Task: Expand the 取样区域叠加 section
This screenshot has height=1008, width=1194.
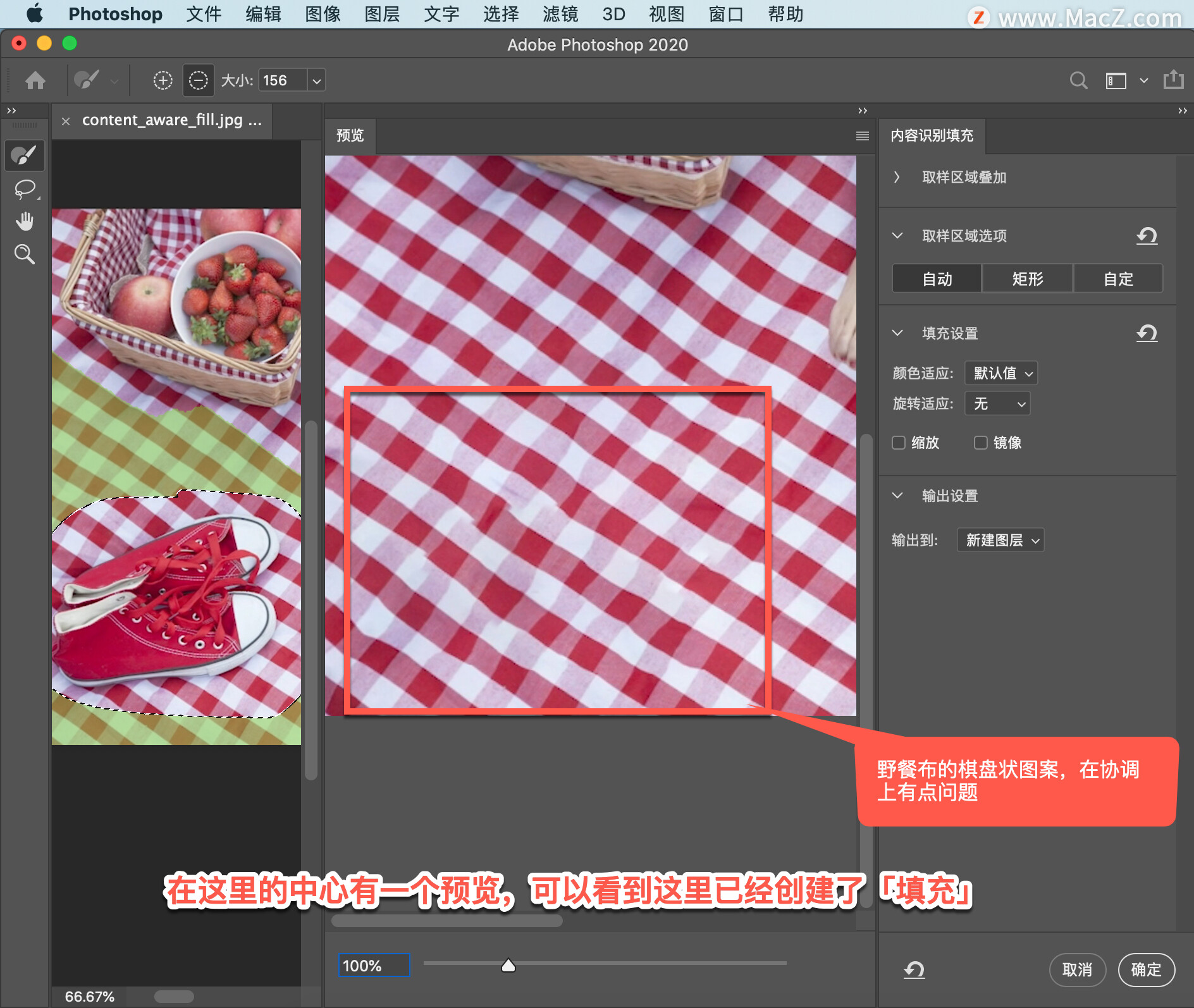Action: pos(897,177)
